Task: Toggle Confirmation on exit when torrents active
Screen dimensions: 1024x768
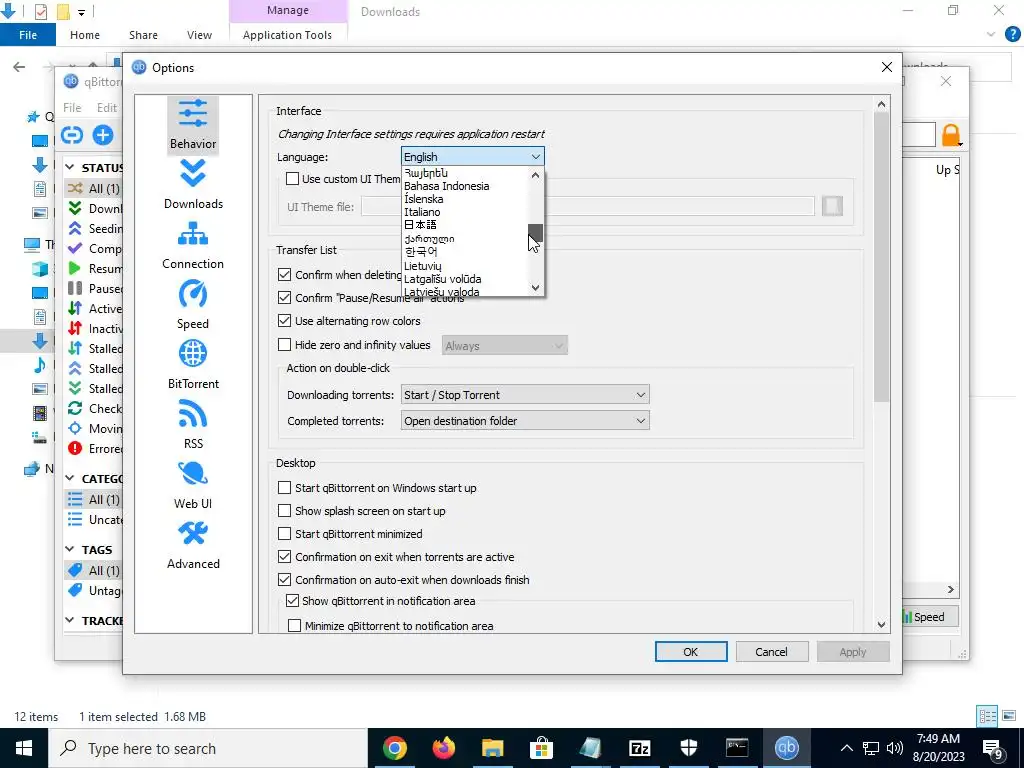Action: 284,557
